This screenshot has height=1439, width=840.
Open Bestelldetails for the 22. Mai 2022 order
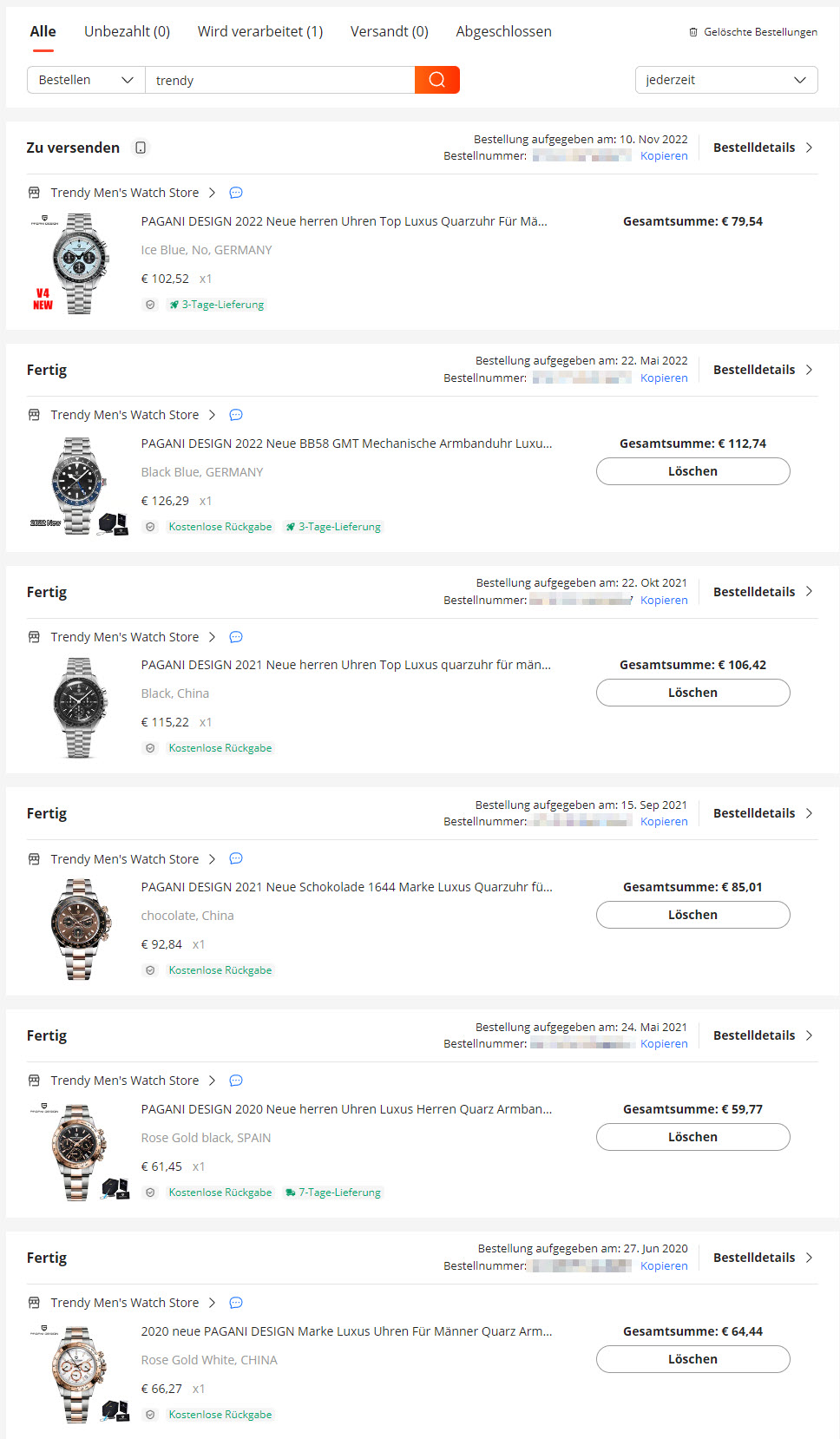[762, 370]
